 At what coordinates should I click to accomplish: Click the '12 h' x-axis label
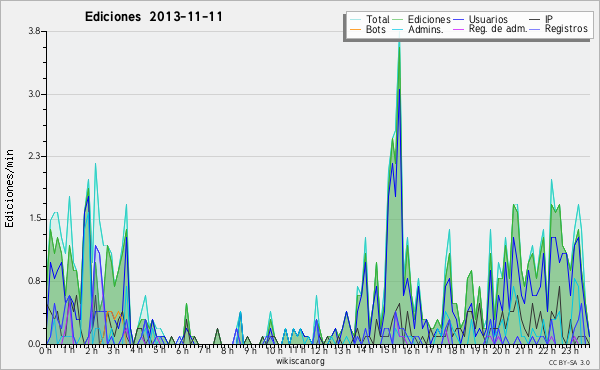point(319,351)
